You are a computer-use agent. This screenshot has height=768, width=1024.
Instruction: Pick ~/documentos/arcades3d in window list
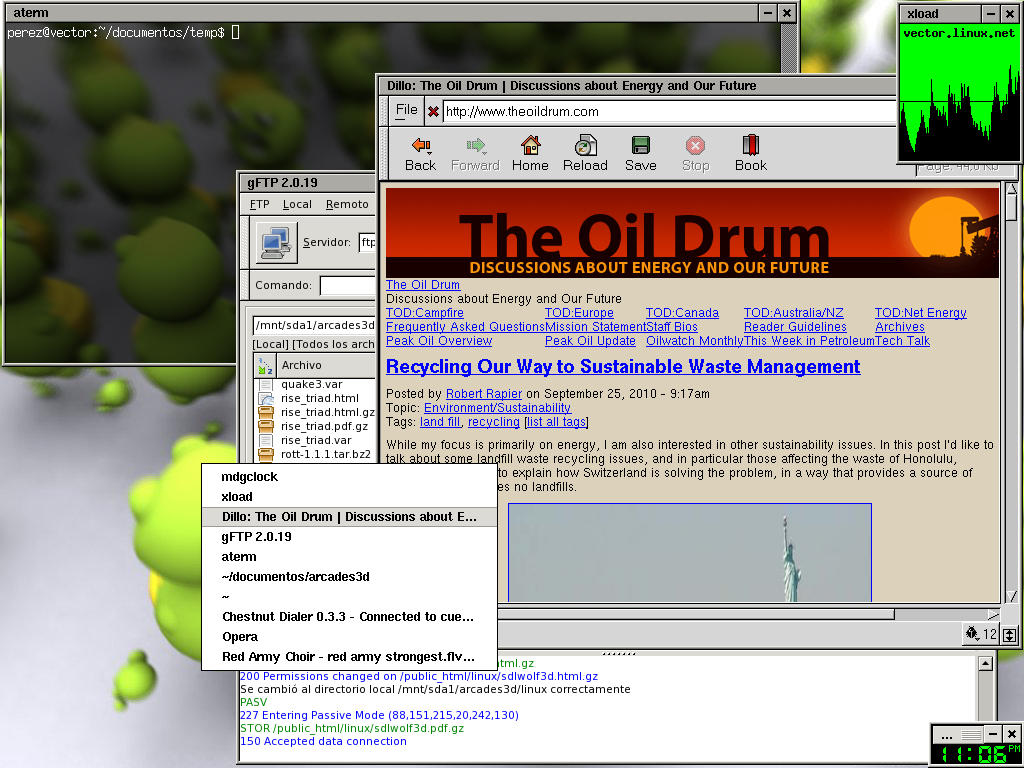(349, 577)
